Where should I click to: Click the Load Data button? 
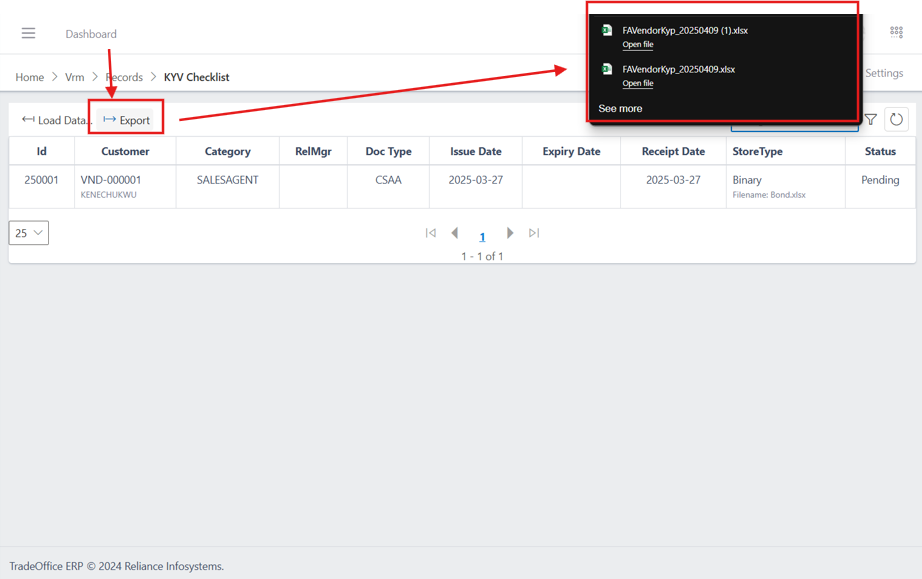(55, 120)
